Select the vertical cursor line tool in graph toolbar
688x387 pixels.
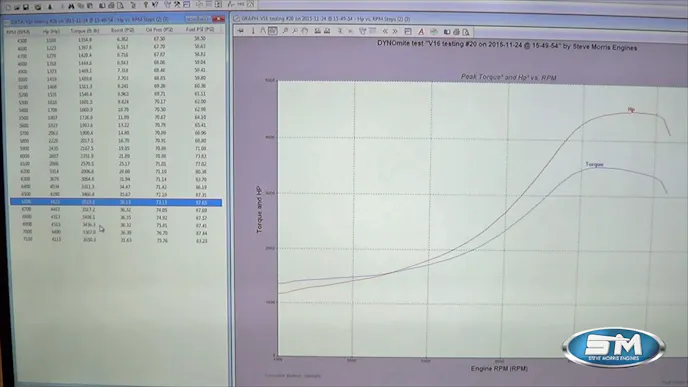click(253, 31)
